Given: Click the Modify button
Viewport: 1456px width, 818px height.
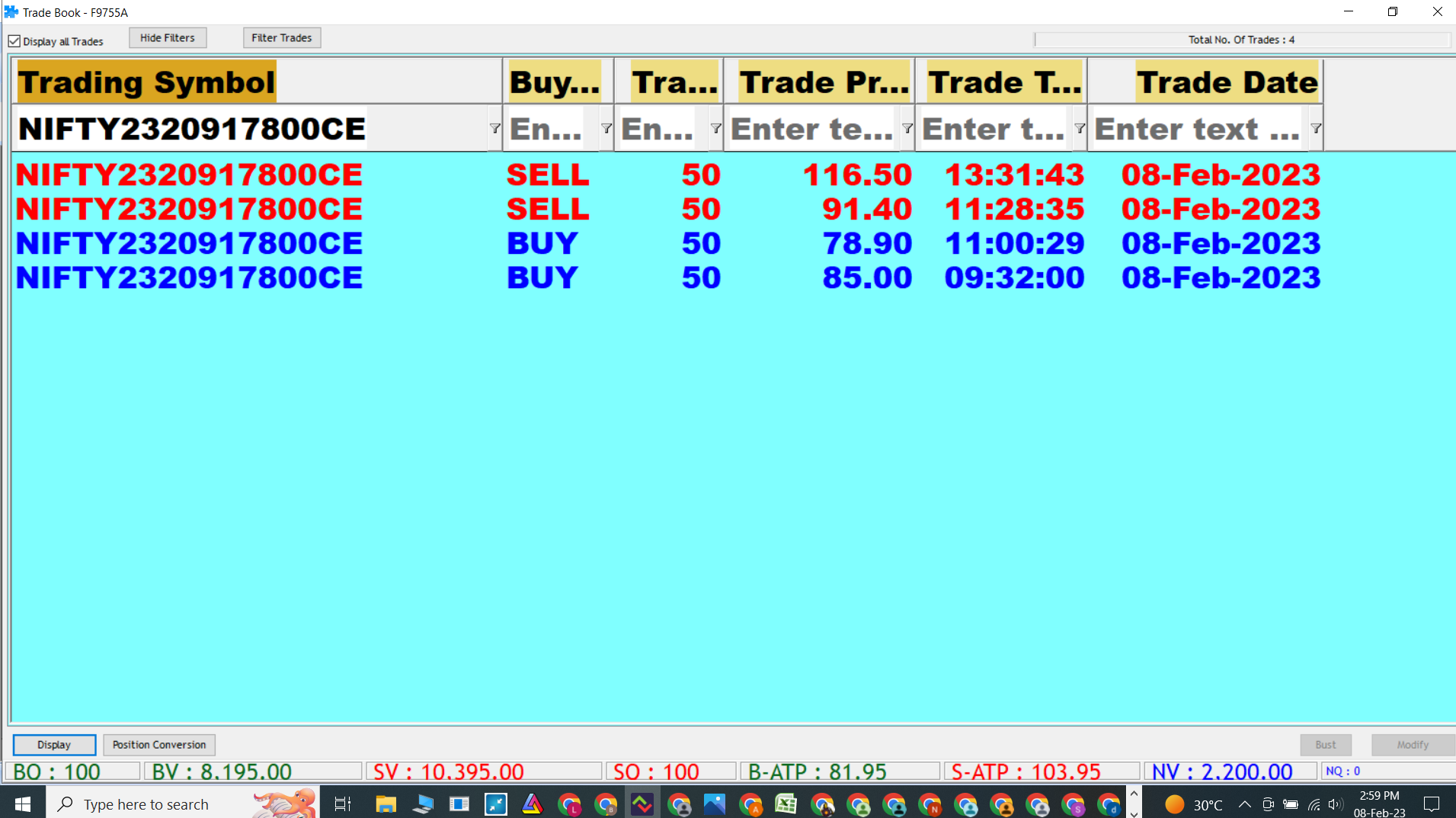Looking at the screenshot, I should 1413,745.
